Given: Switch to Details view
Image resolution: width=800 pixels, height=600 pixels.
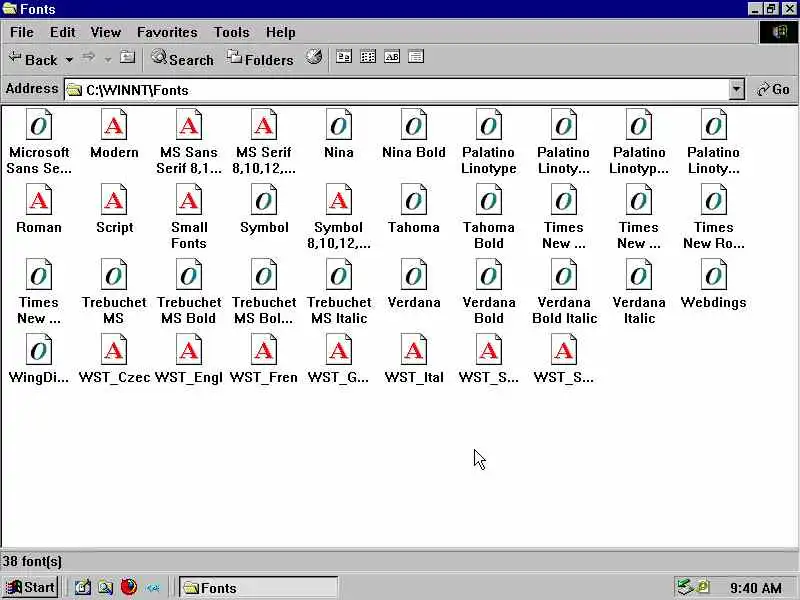Looking at the screenshot, I should click(416, 57).
